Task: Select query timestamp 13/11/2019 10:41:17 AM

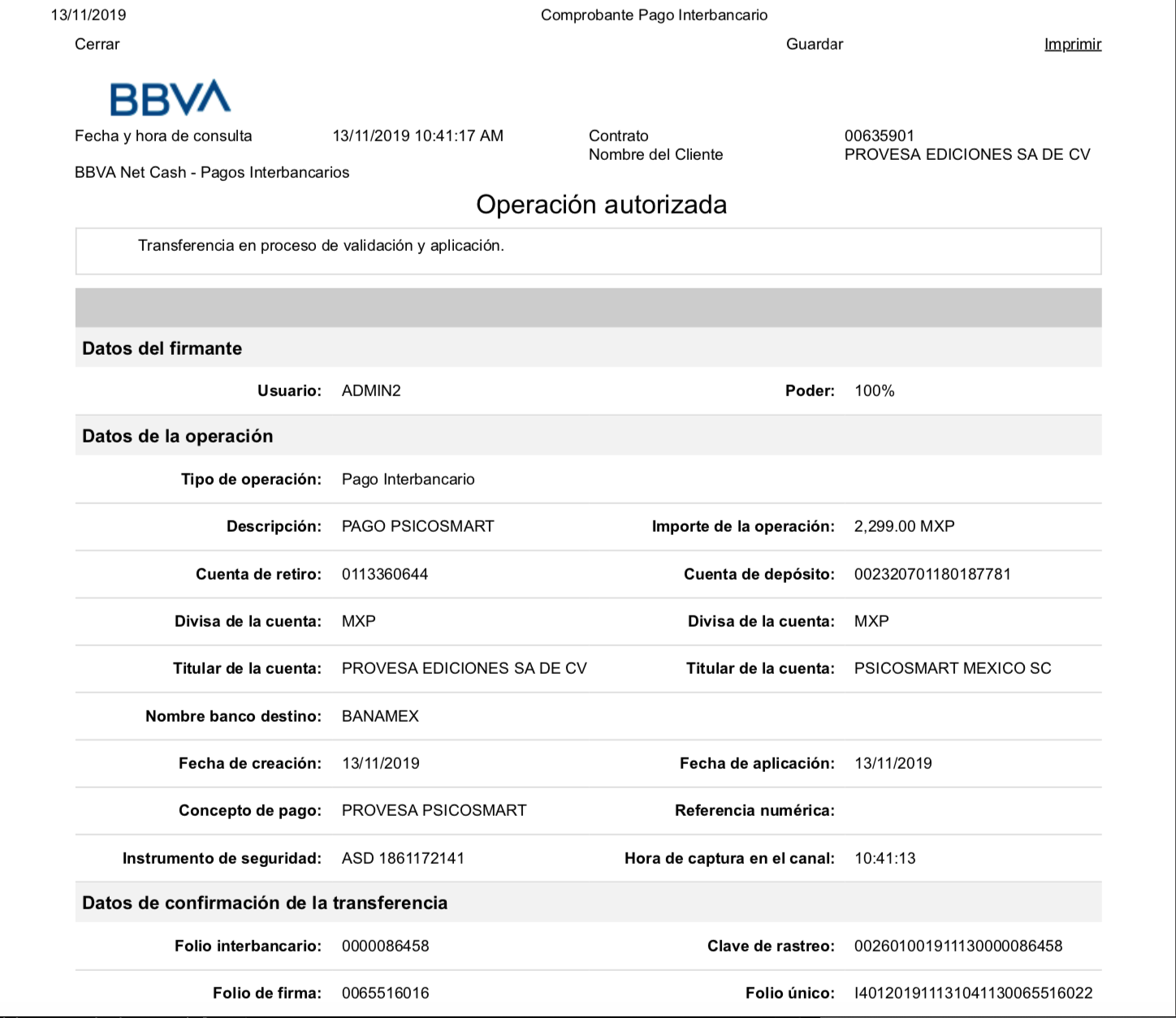Action: 417,136
